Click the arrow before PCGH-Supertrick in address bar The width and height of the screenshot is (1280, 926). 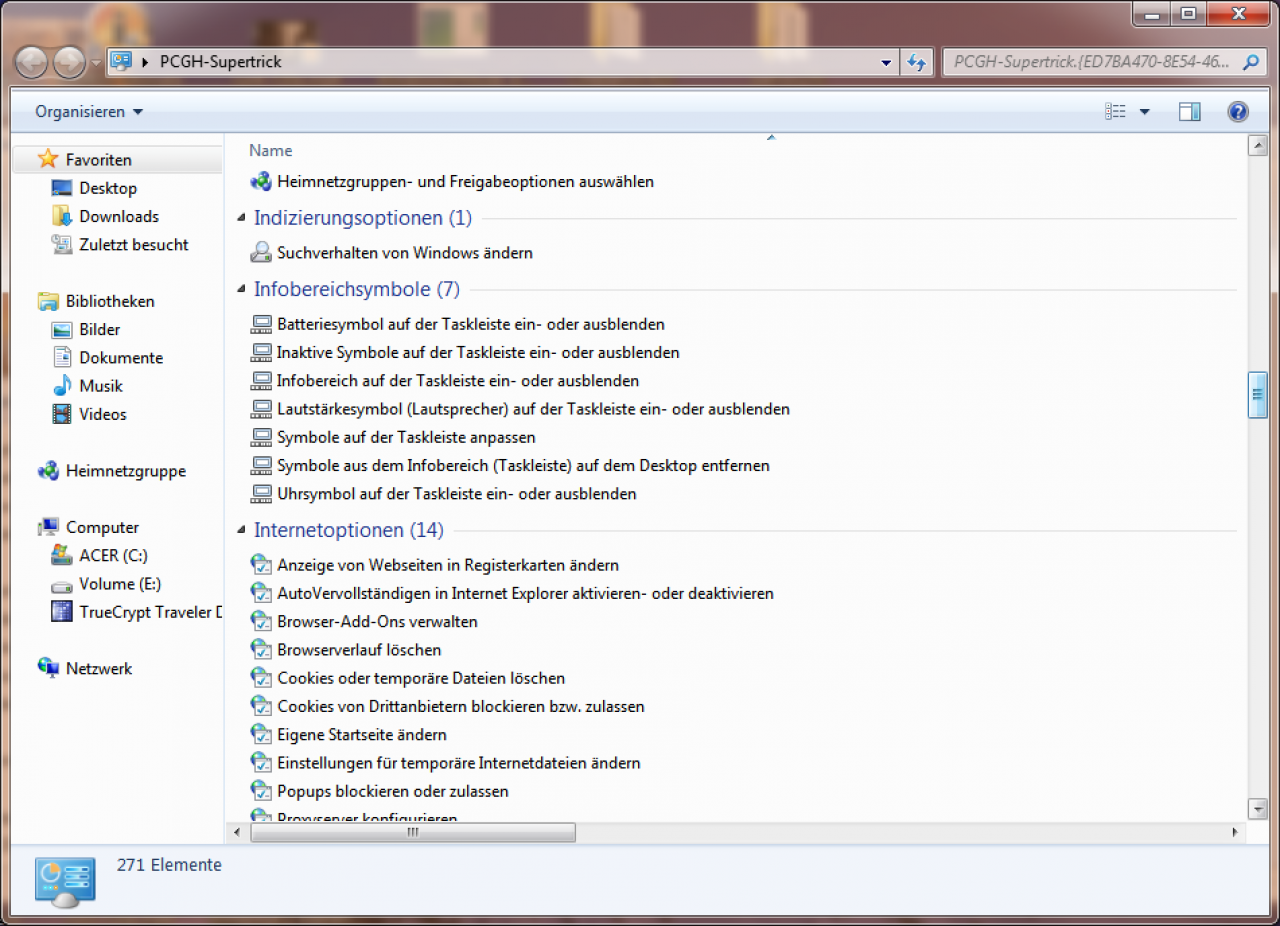[147, 62]
